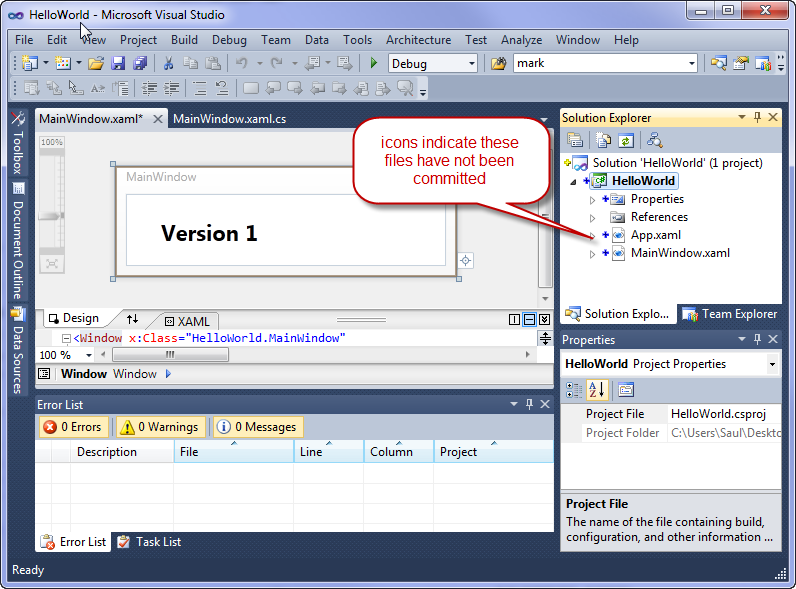This screenshot has width=796, height=589.
Task: Click the Copy toolbar icon
Action: [x=190, y=63]
